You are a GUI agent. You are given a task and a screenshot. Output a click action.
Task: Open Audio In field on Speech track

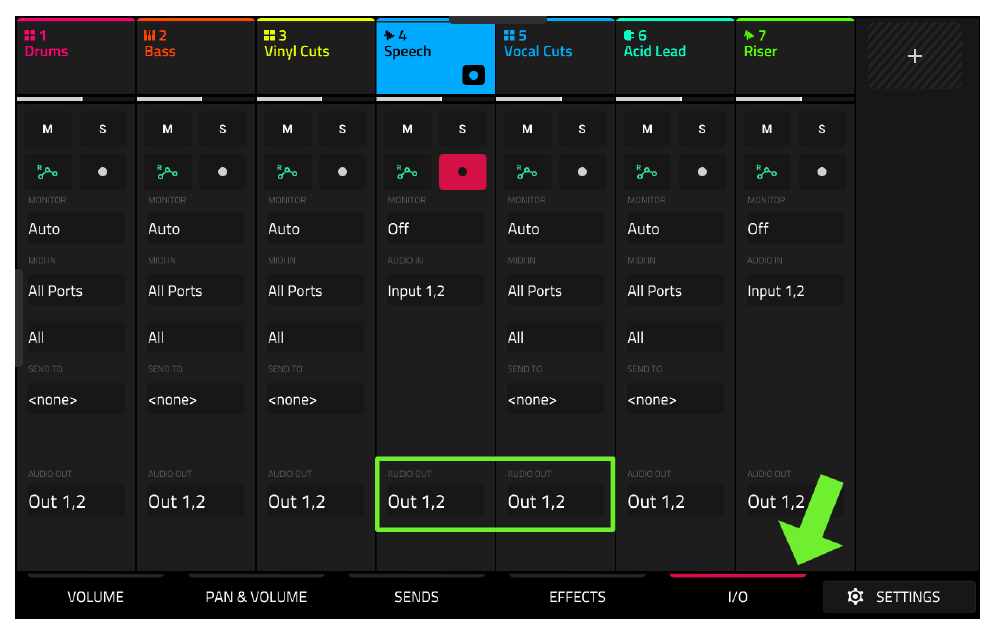(x=435, y=290)
